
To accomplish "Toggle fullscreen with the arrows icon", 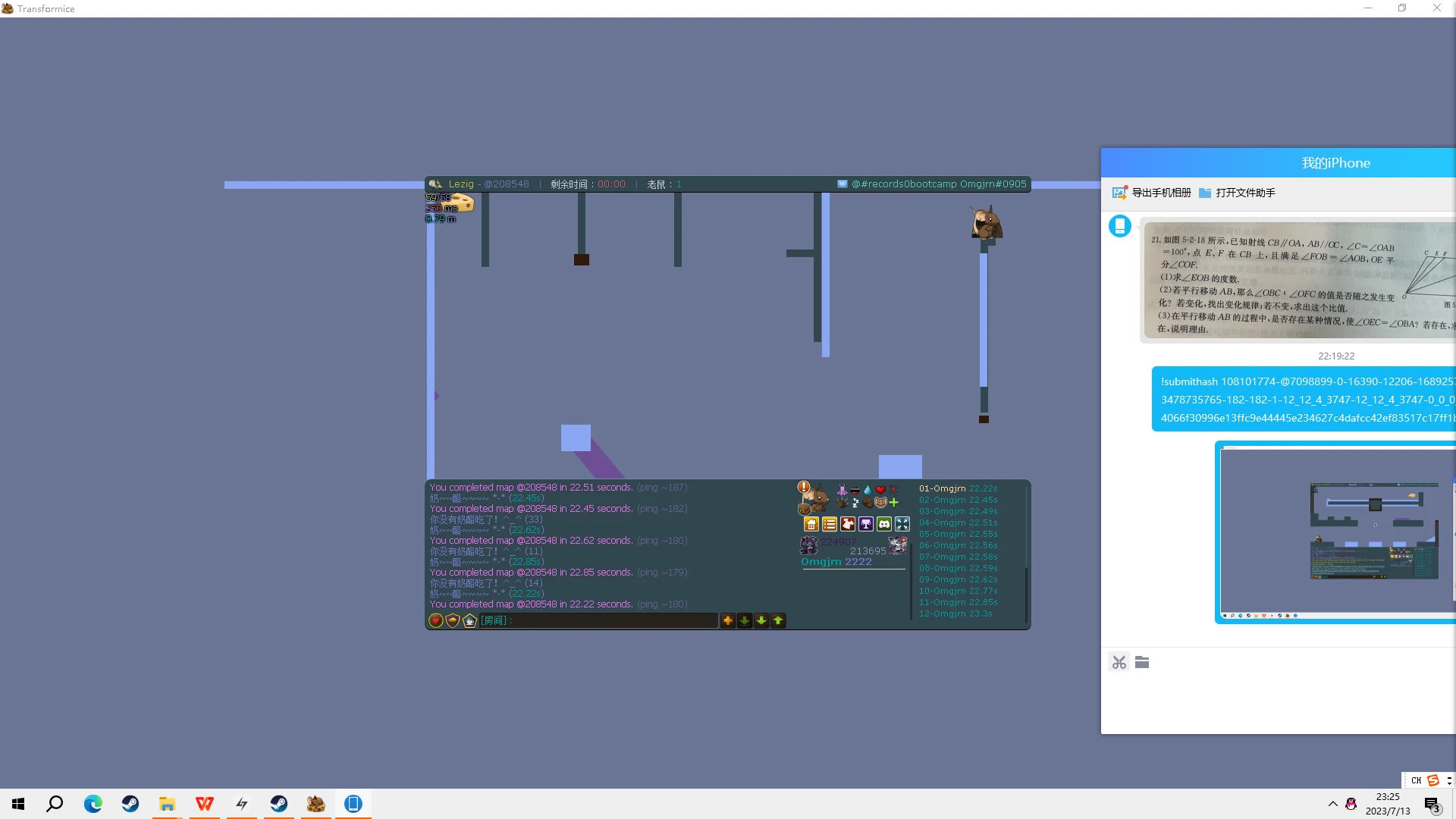I will [902, 524].
